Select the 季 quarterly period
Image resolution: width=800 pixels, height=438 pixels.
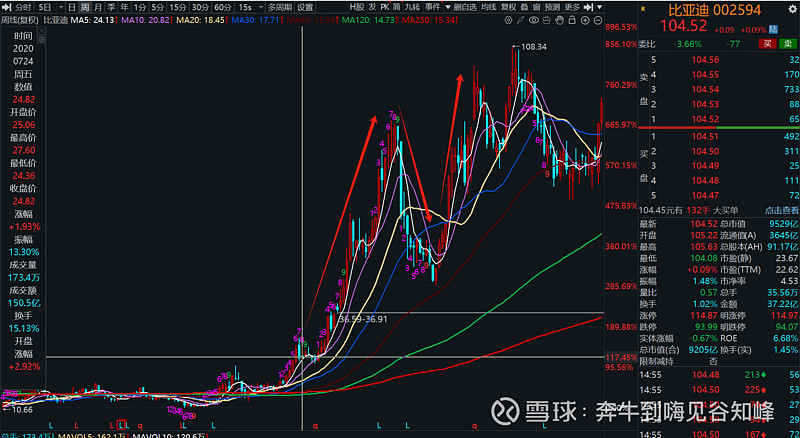[111, 7]
